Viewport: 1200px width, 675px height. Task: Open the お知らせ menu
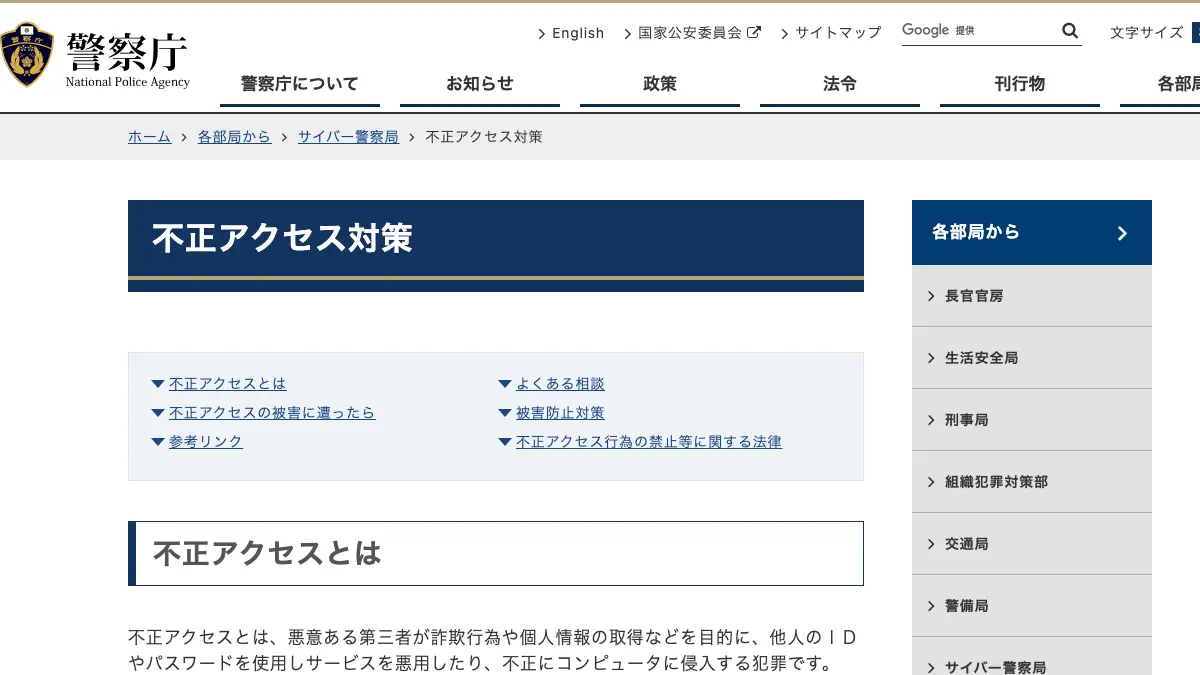point(480,85)
